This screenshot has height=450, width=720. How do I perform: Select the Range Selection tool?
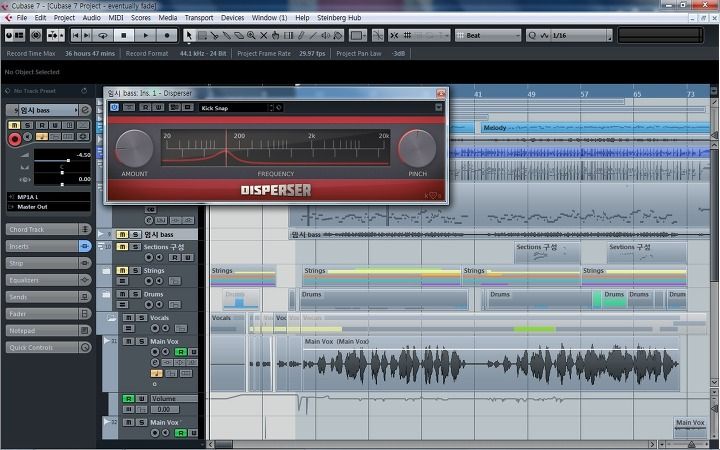(202, 35)
